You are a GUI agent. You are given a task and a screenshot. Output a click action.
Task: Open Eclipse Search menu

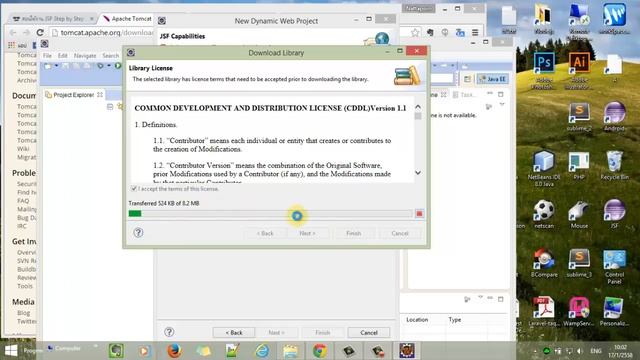(111, 56)
